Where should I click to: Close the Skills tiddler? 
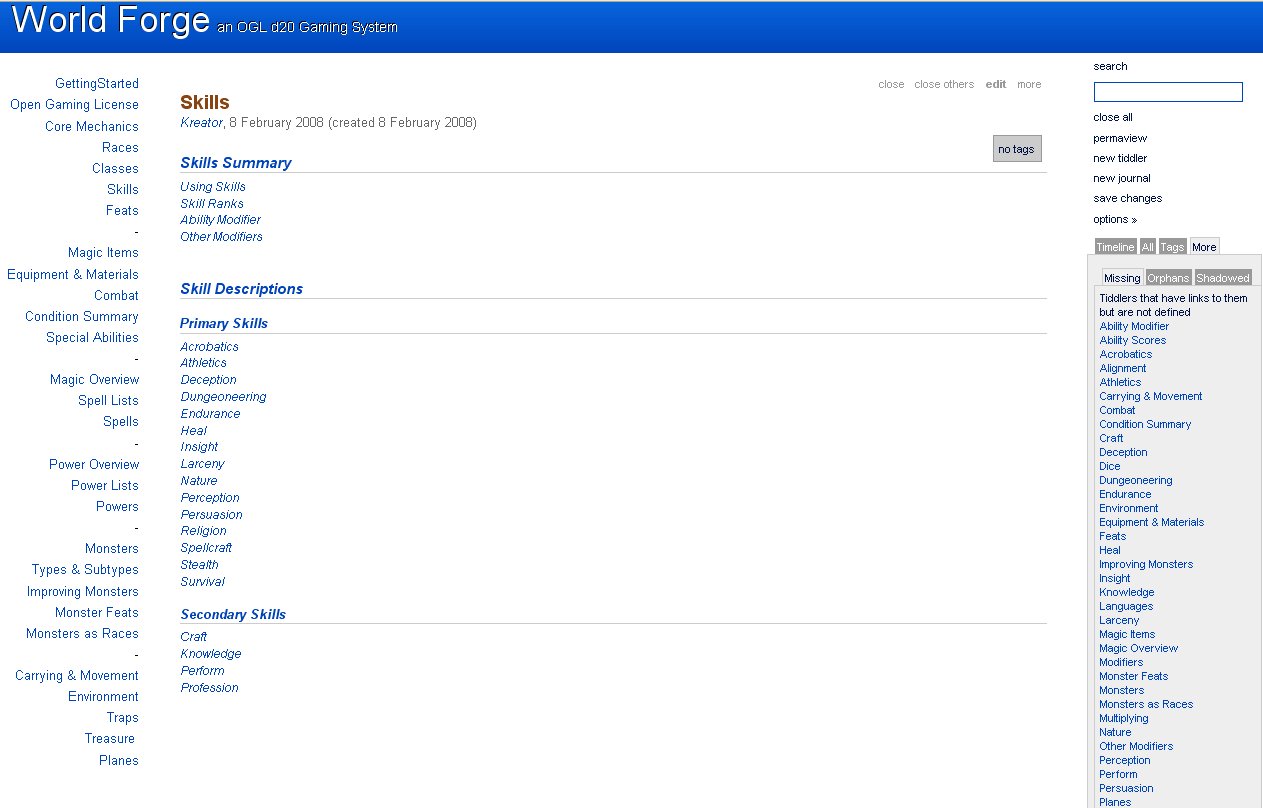click(890, 84)
